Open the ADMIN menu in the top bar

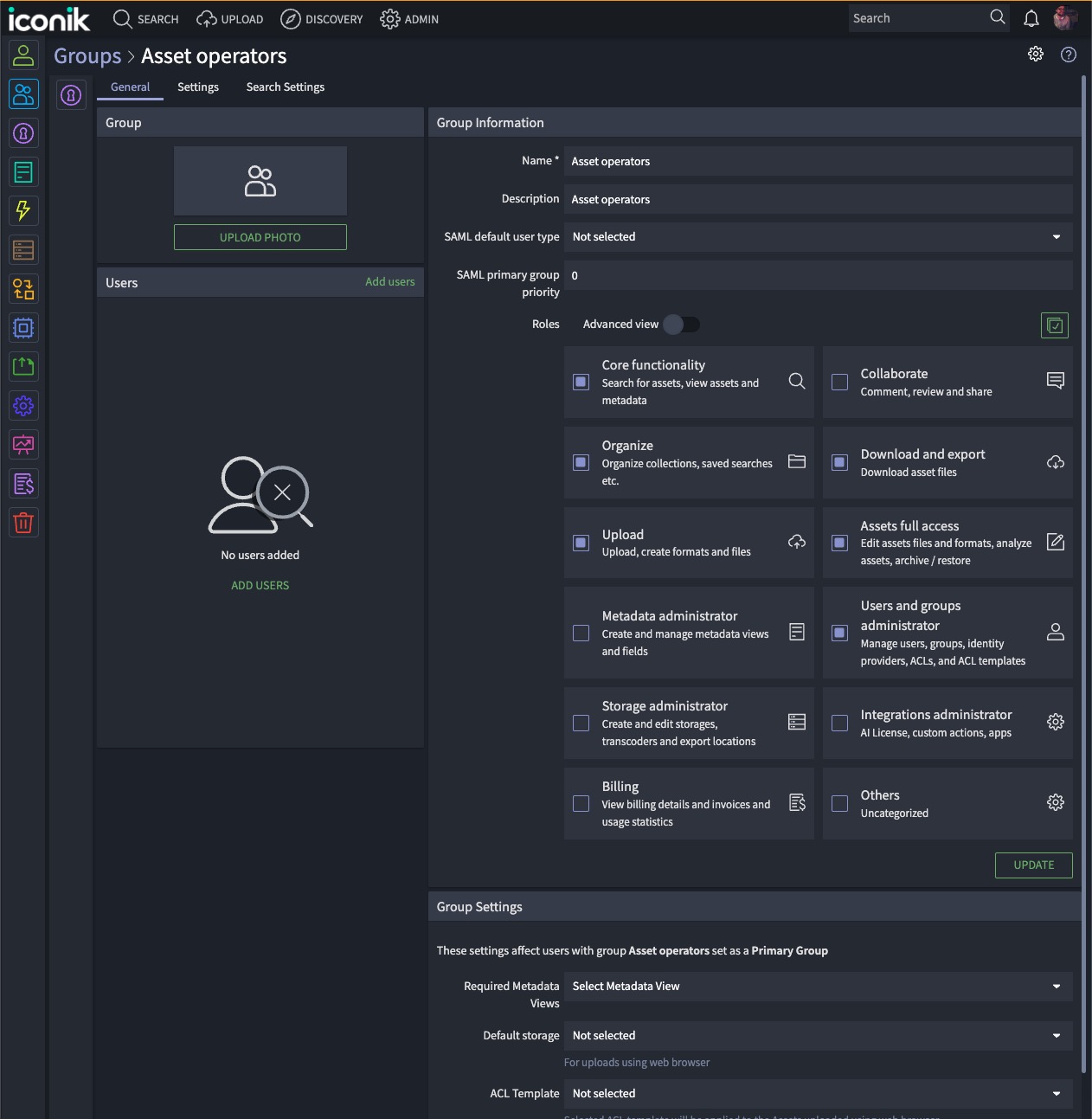pyautogui.click(x=409, y=18)
